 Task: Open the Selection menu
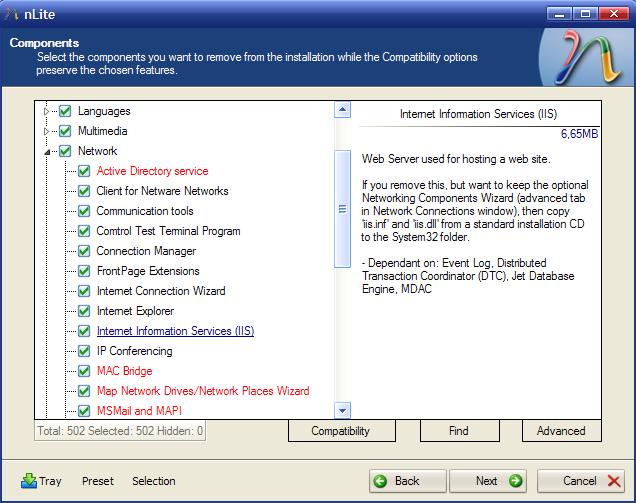pyautogui.click(x=153, y=481)
